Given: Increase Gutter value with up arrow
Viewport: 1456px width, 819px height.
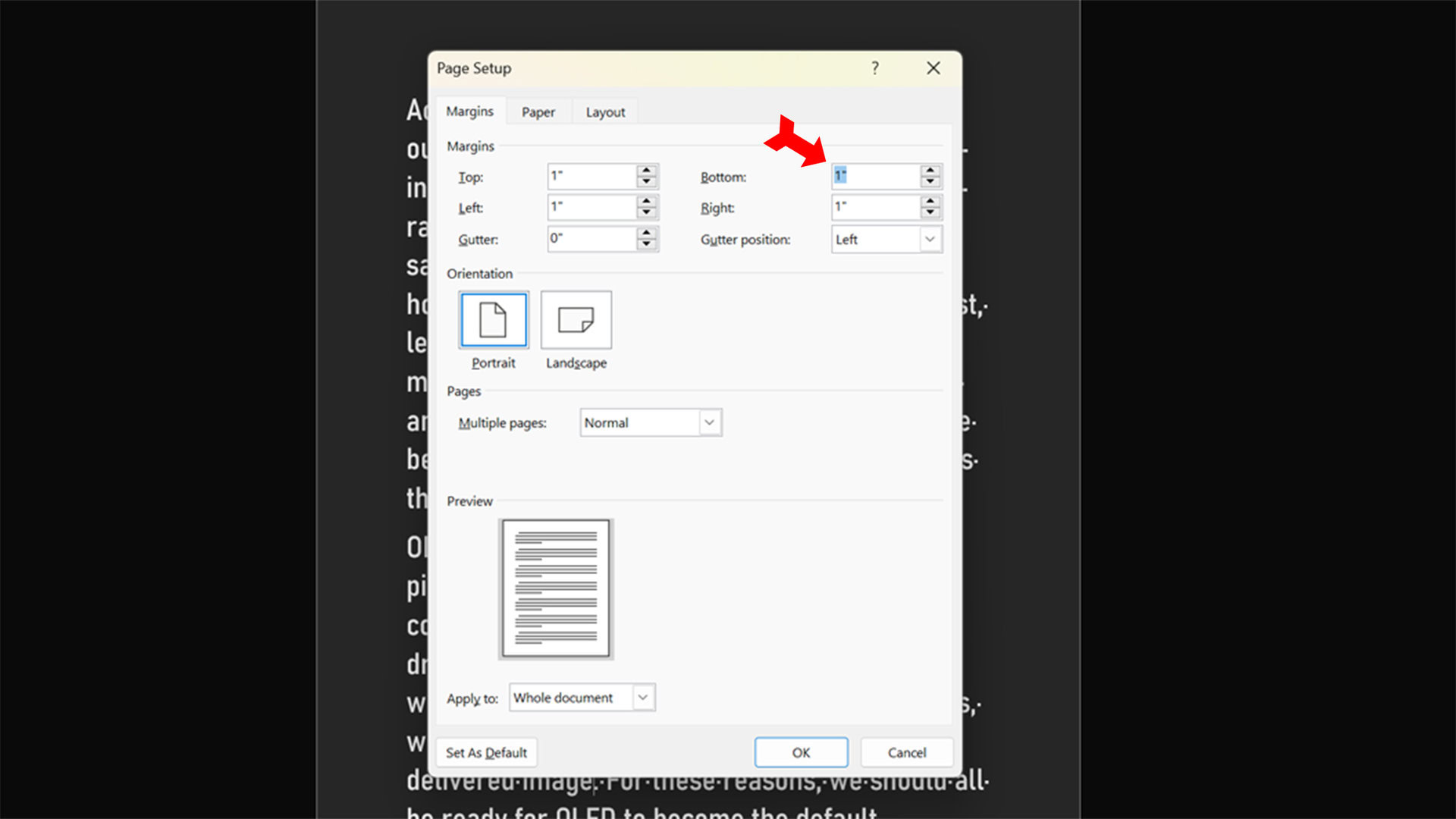Looking at the screenshot, I should (x=646, y=234).
